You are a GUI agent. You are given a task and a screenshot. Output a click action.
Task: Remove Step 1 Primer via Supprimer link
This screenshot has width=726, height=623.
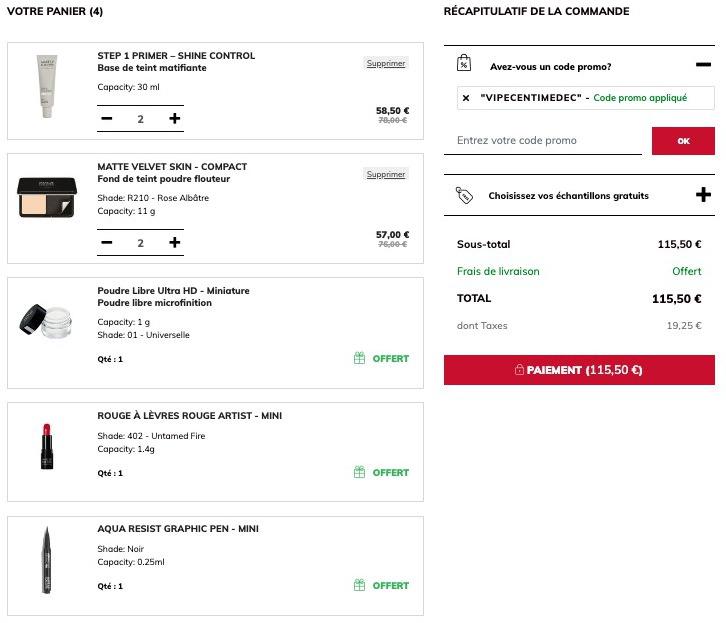pos(386,63)
